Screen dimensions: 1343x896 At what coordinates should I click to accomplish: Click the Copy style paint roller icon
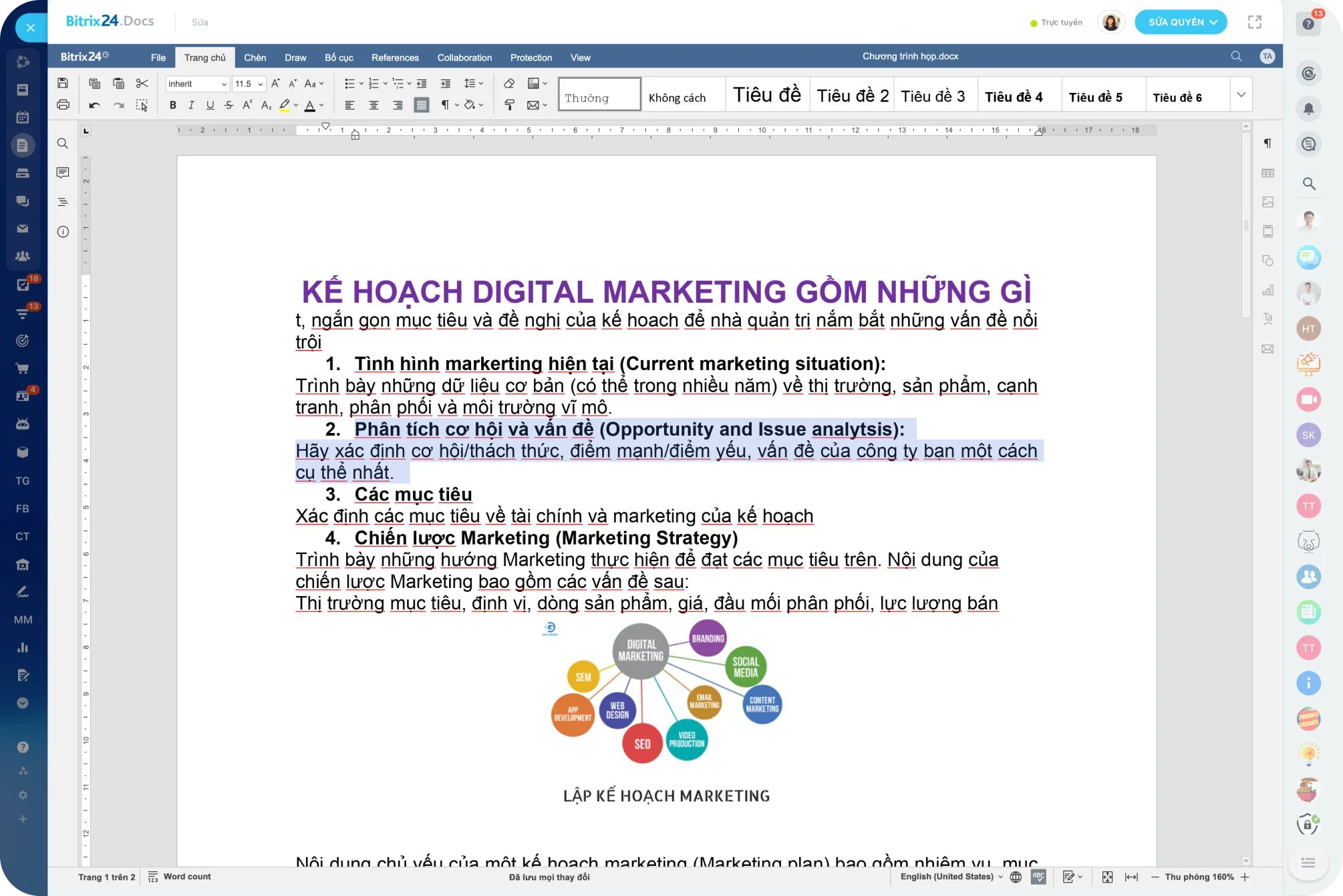tap(509, 105)
